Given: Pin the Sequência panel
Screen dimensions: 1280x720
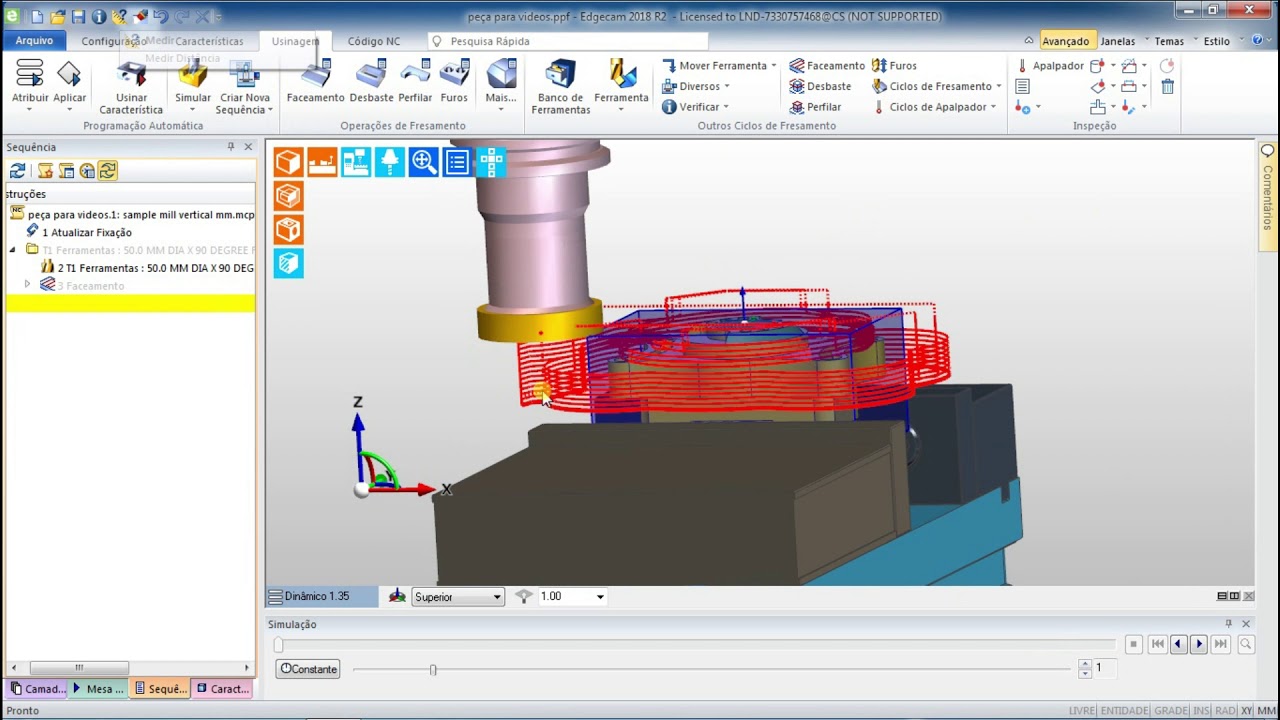Looking at the screenshot, I should coord(231,147).
